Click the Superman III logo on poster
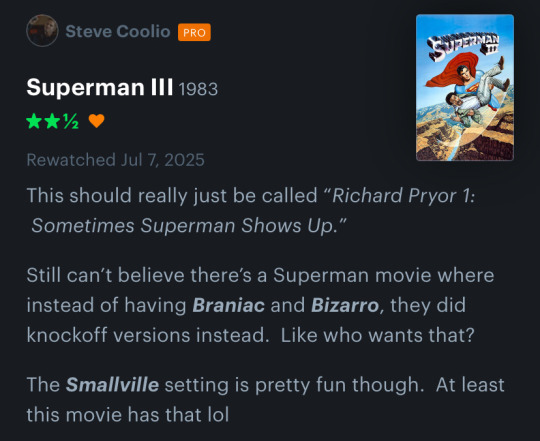 point(464,46)
